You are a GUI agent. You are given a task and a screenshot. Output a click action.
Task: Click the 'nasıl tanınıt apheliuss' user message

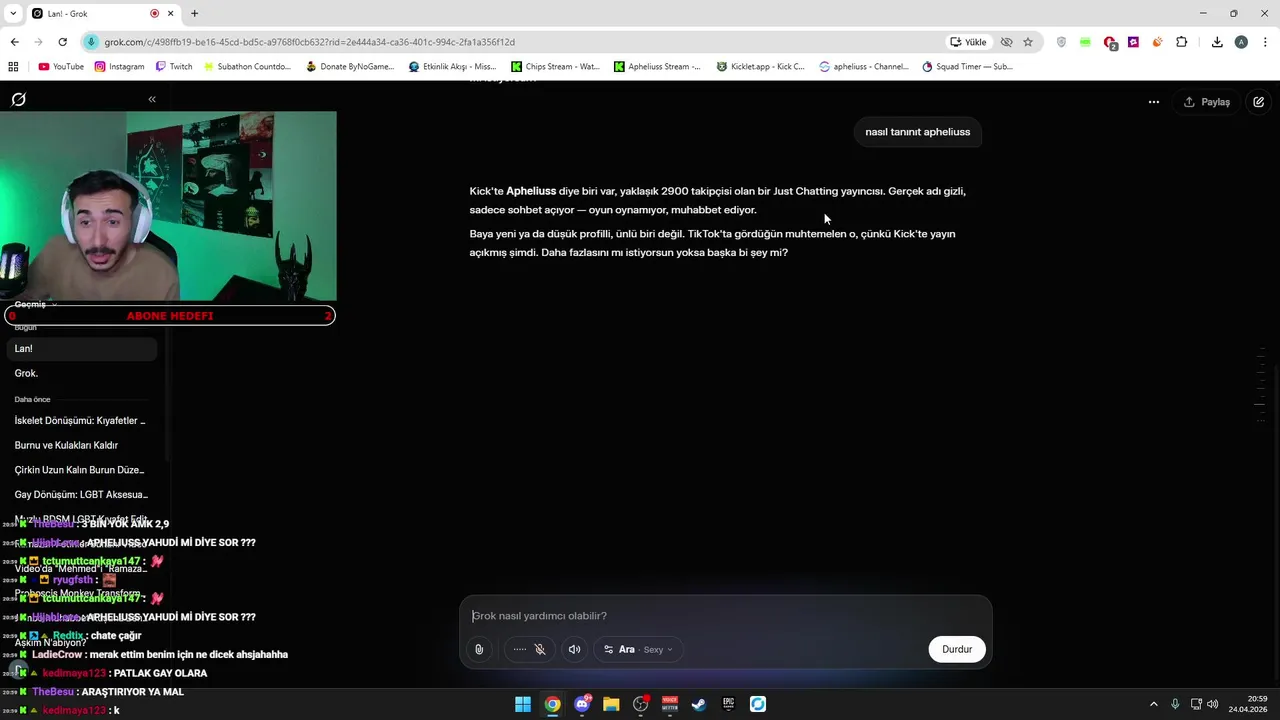(x=917, y=132)
